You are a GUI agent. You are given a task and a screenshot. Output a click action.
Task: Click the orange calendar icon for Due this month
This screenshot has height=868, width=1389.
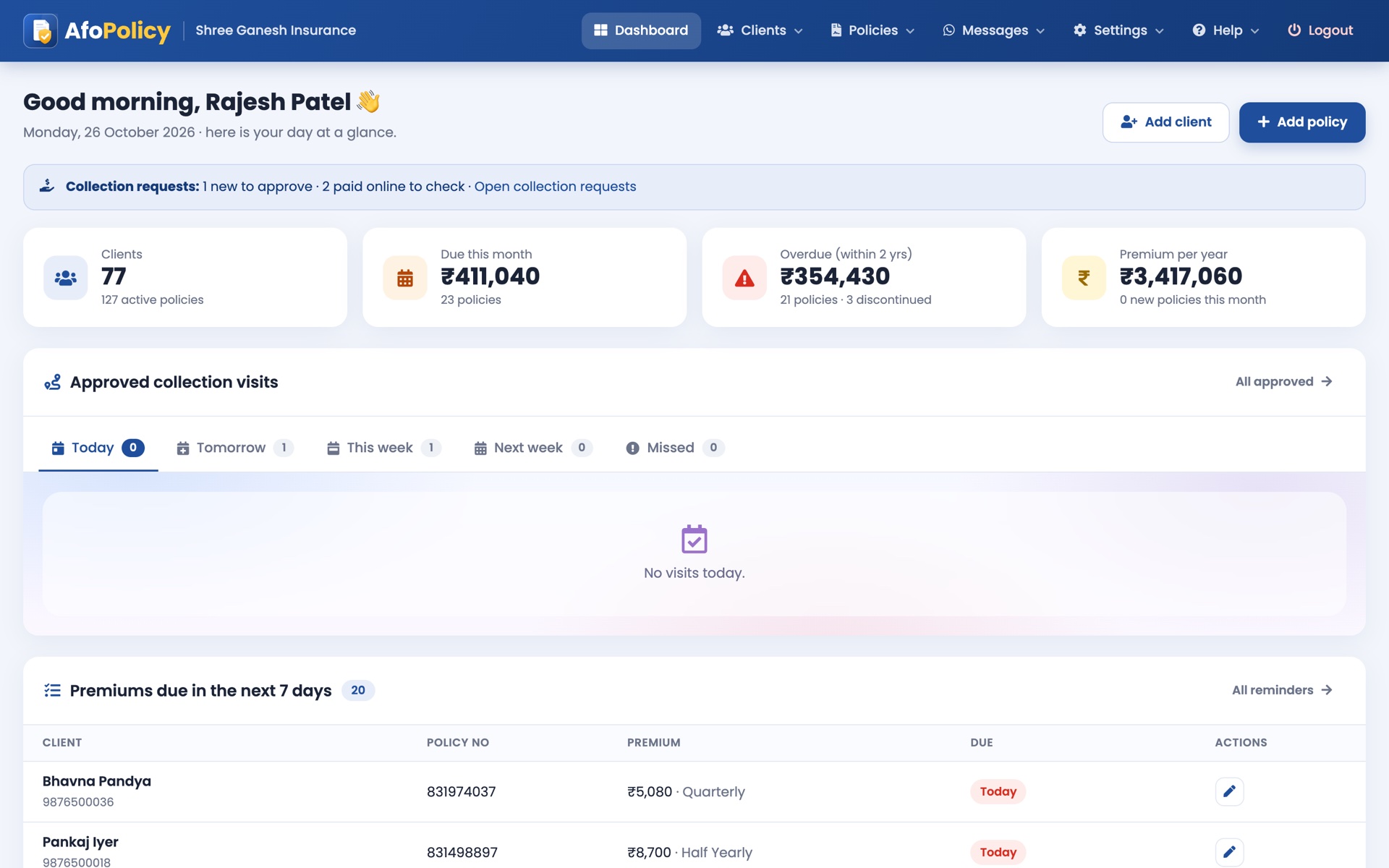point(405,278)
